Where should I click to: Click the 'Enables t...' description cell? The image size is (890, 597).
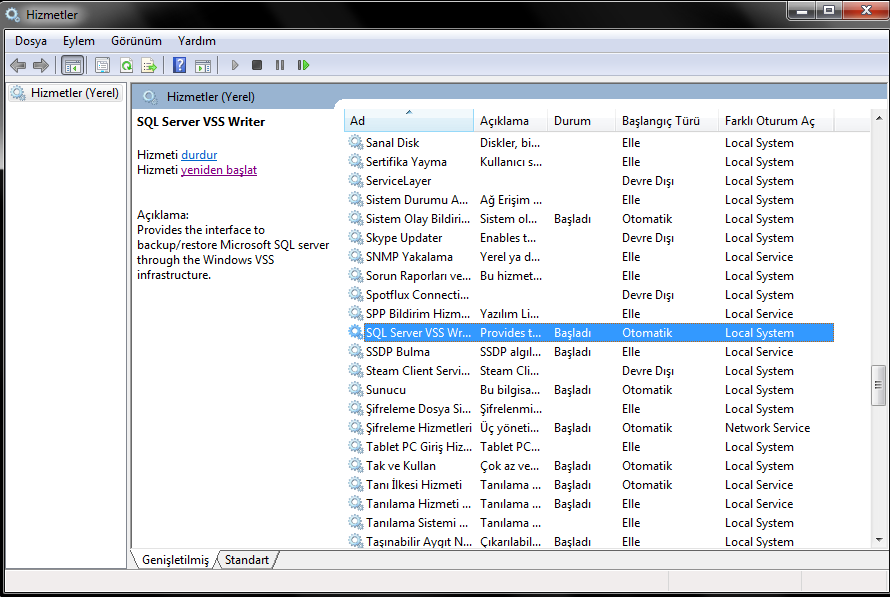508,238
